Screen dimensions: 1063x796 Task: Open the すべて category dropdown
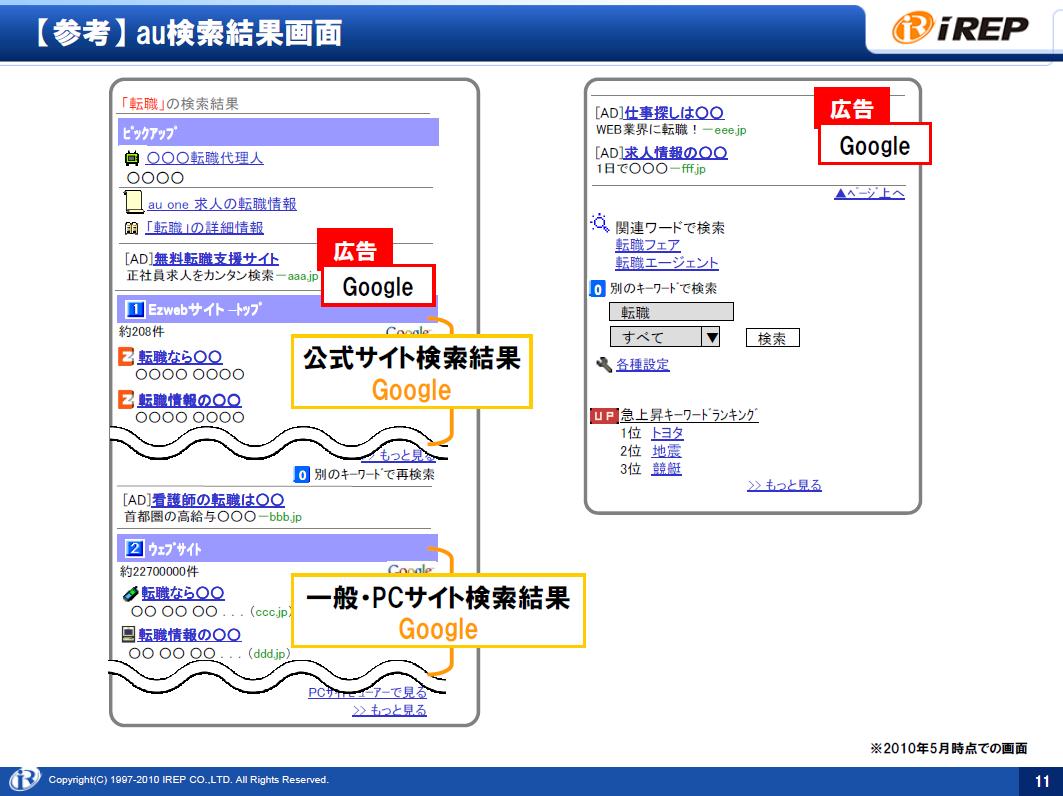pyautogui.click(x=664, y=337)
